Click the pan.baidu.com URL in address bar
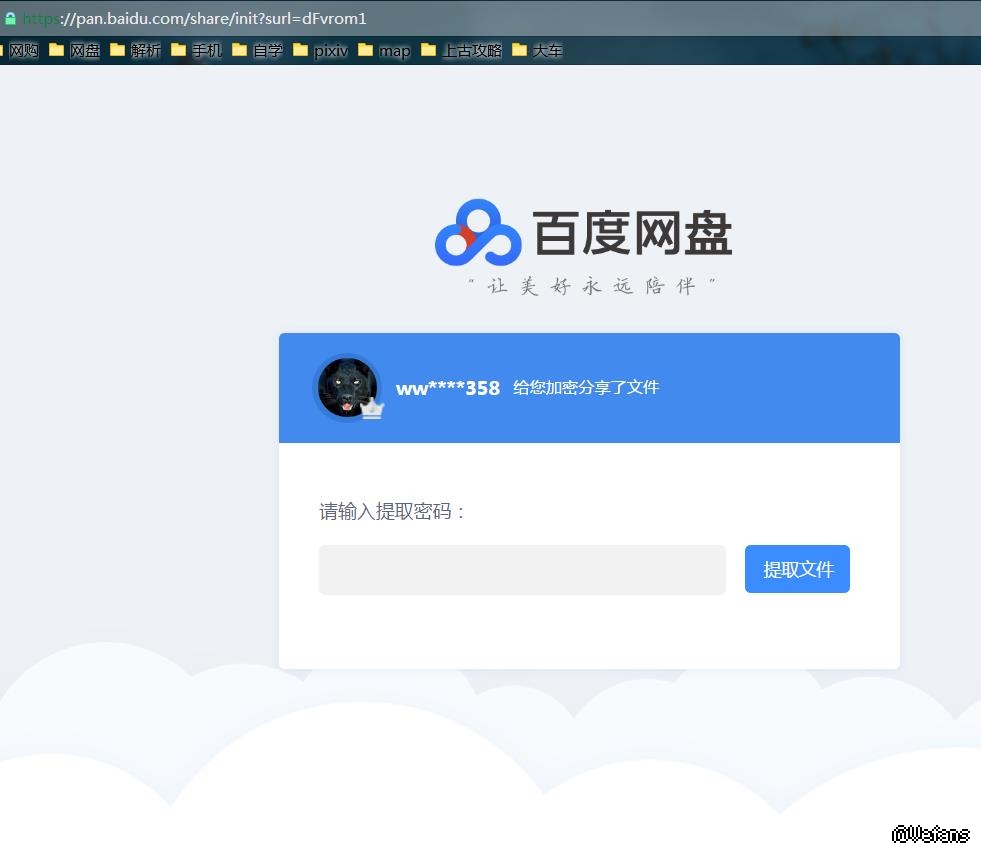The image size is (981, 855). click(195, 18)
